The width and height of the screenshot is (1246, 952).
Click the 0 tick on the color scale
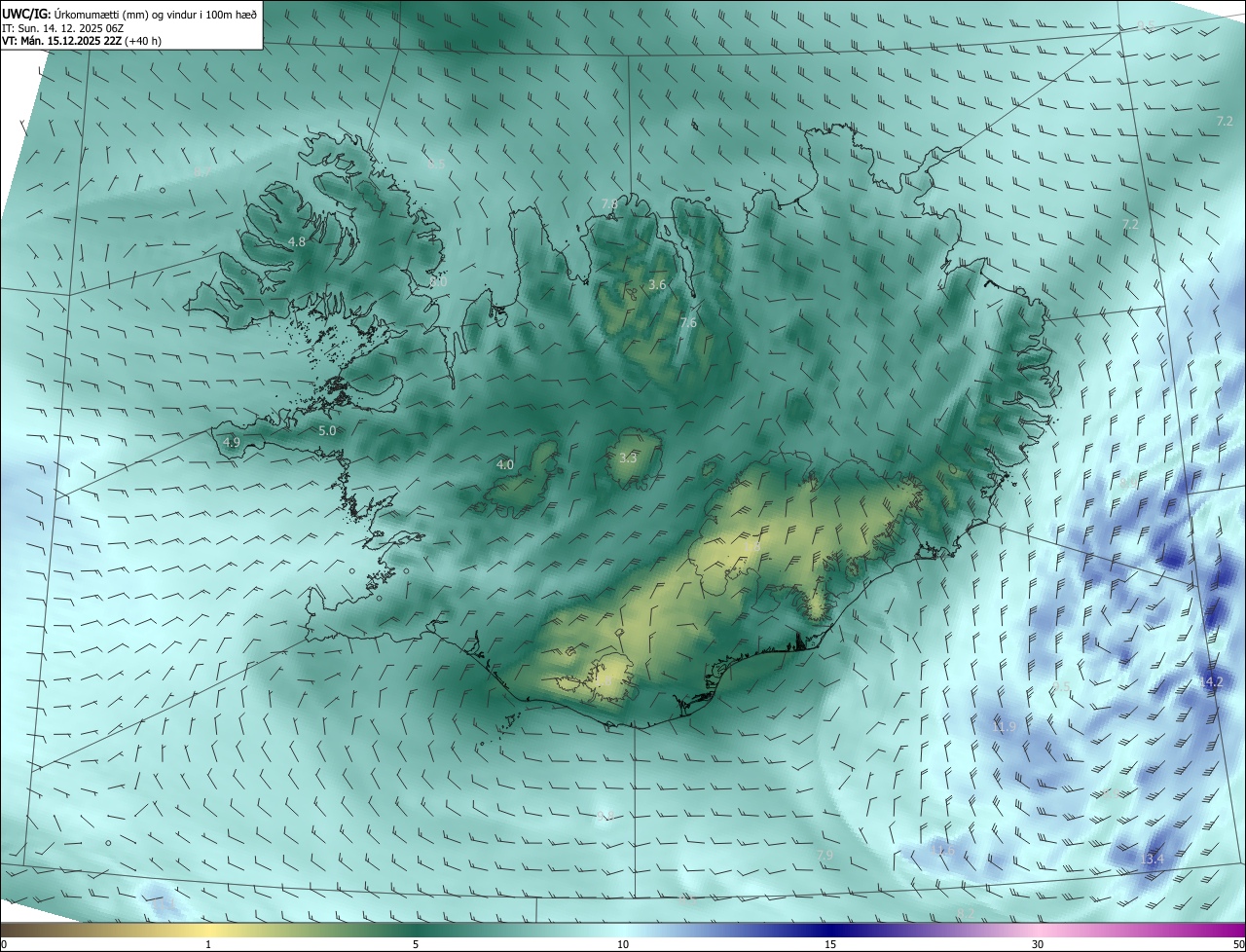click(4, 944)
